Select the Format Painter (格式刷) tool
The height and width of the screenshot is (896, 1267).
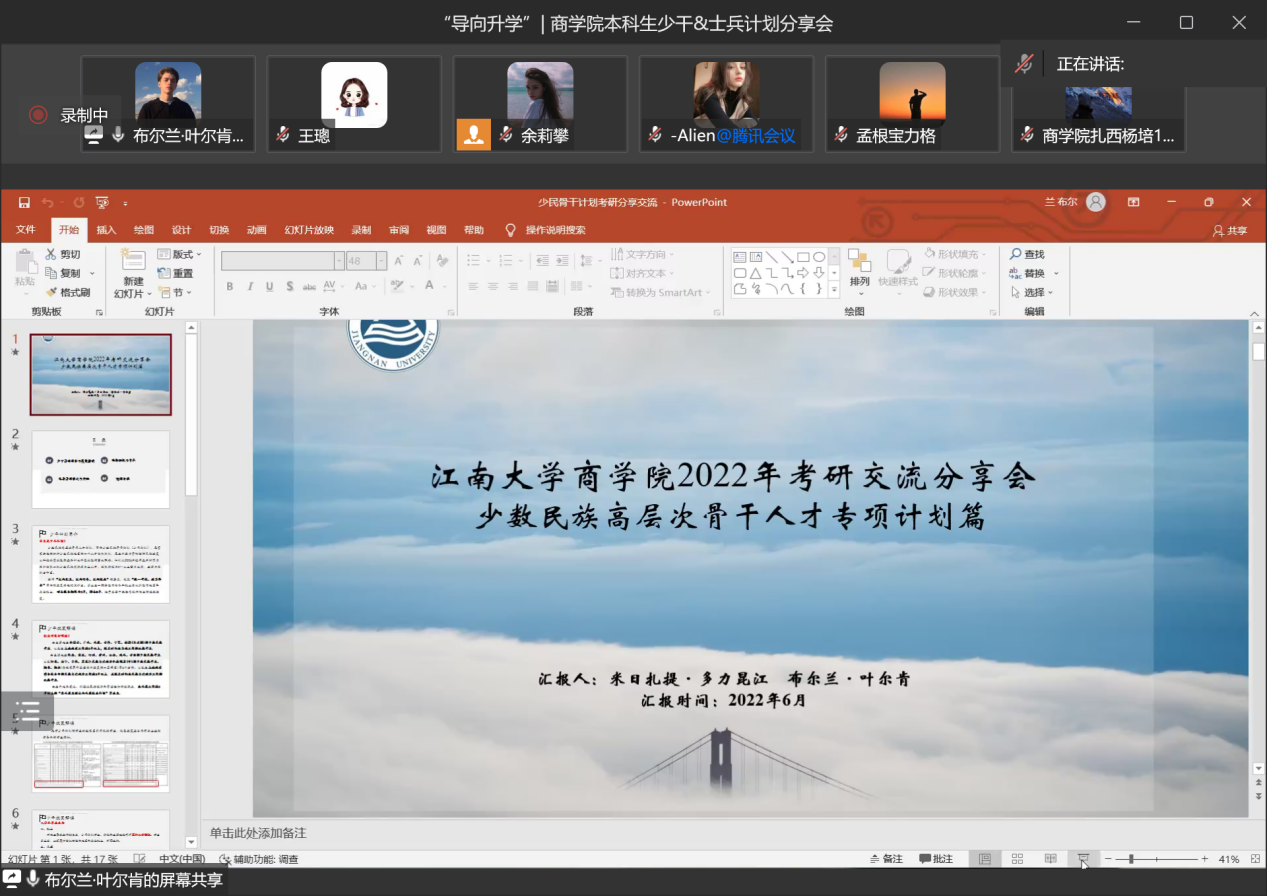[51, 292]
